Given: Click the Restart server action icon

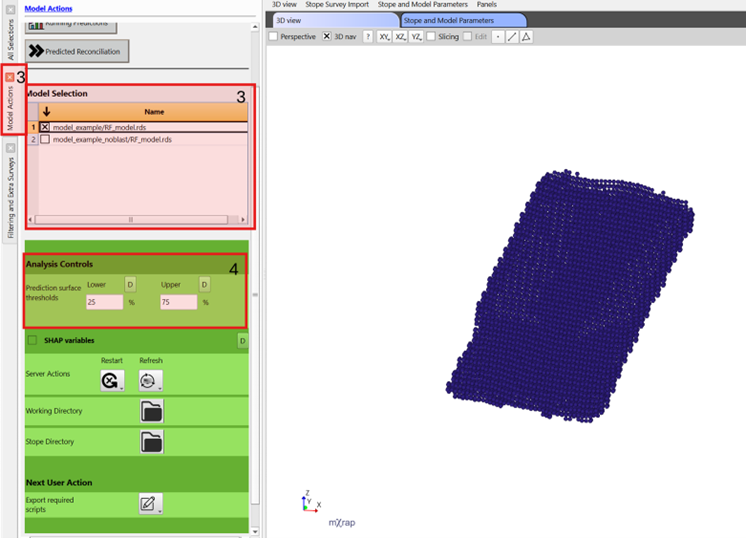Looking at the screenshot, I should tap(110, 380).
